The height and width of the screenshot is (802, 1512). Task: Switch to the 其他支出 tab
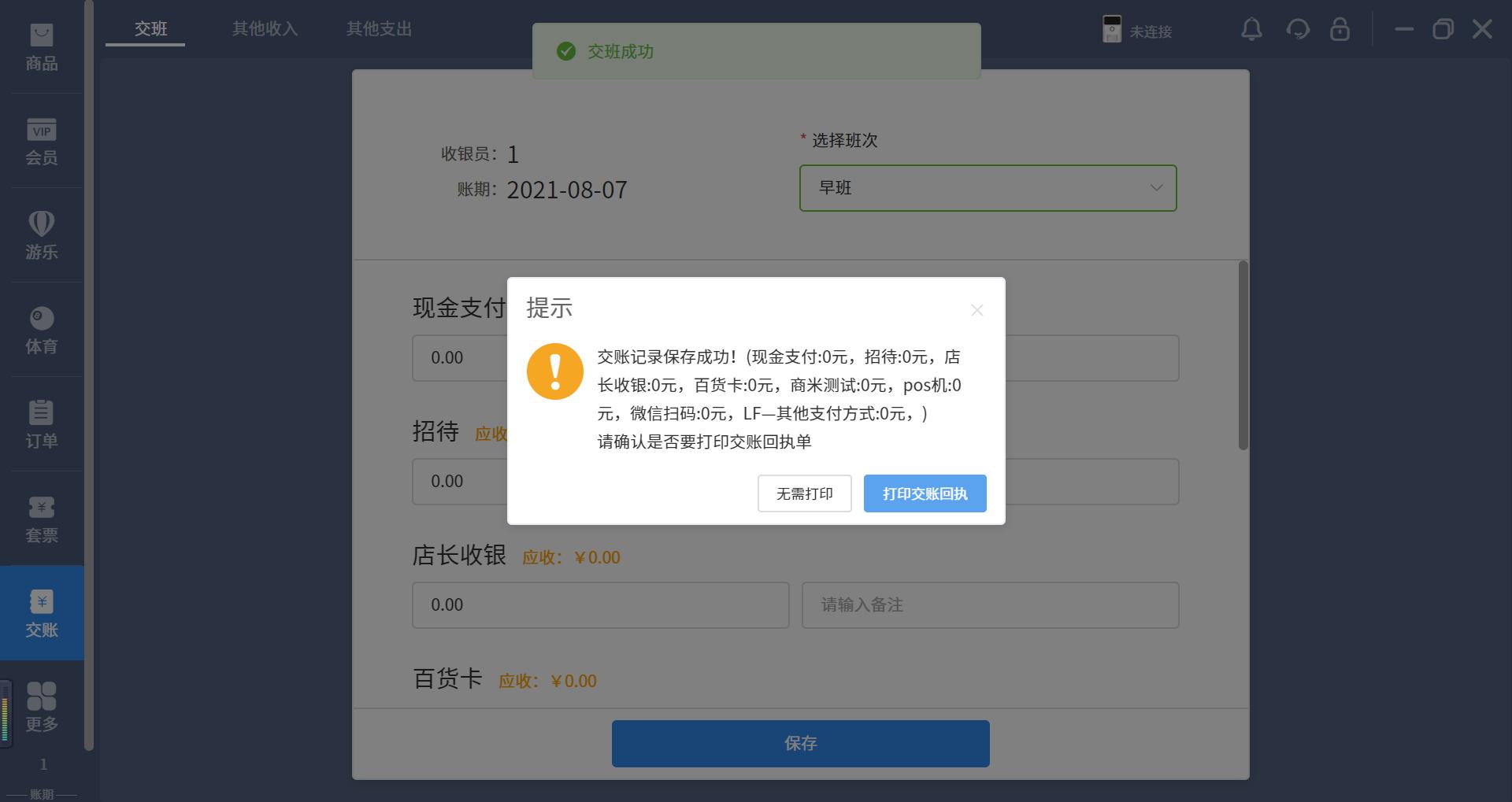click(380, 29)
